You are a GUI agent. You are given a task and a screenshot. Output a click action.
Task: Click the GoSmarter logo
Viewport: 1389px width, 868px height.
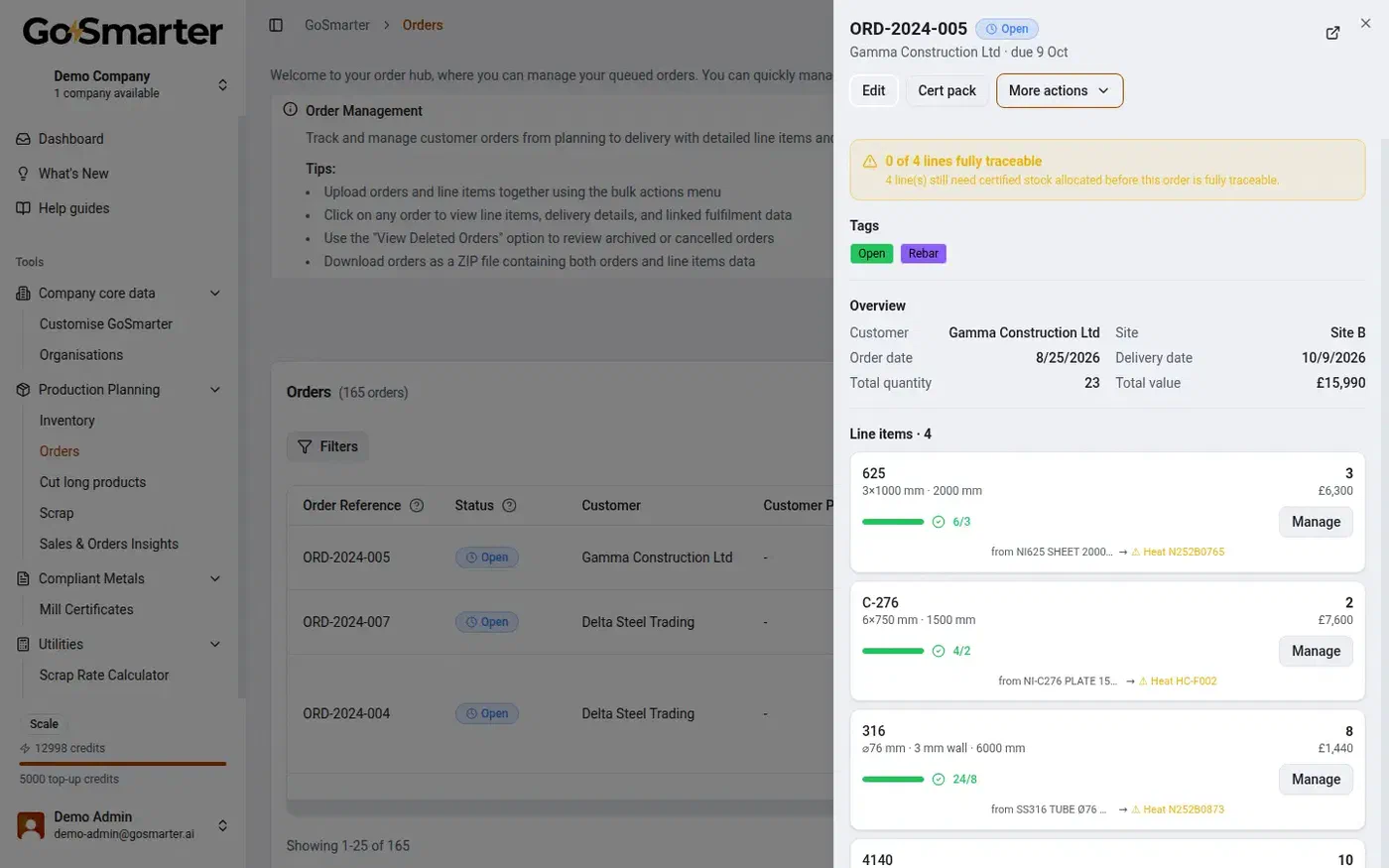(122, 31)
